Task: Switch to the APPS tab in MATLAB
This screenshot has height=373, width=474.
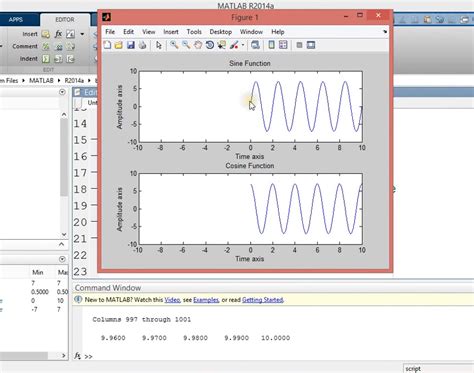Action: [x=16, y=20]
